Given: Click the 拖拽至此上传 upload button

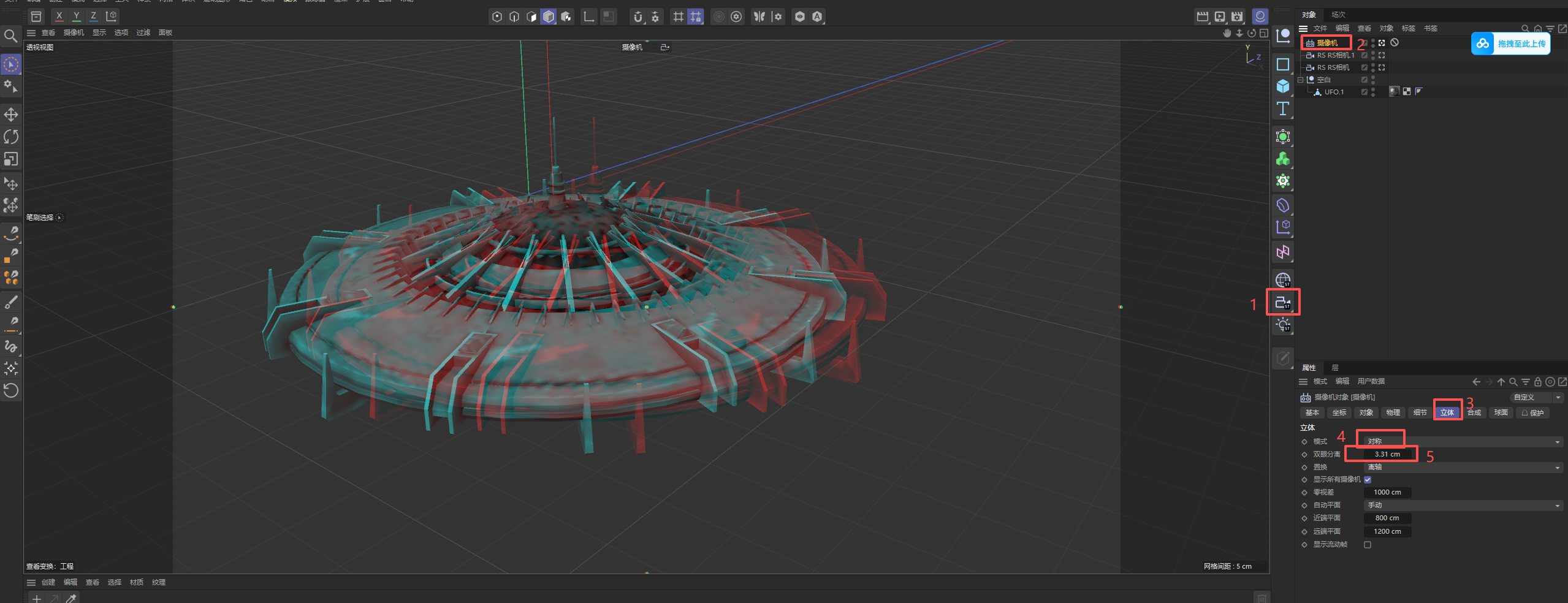Looking at the screenshot, I should pyautogui.click(x=1511, y=44).
